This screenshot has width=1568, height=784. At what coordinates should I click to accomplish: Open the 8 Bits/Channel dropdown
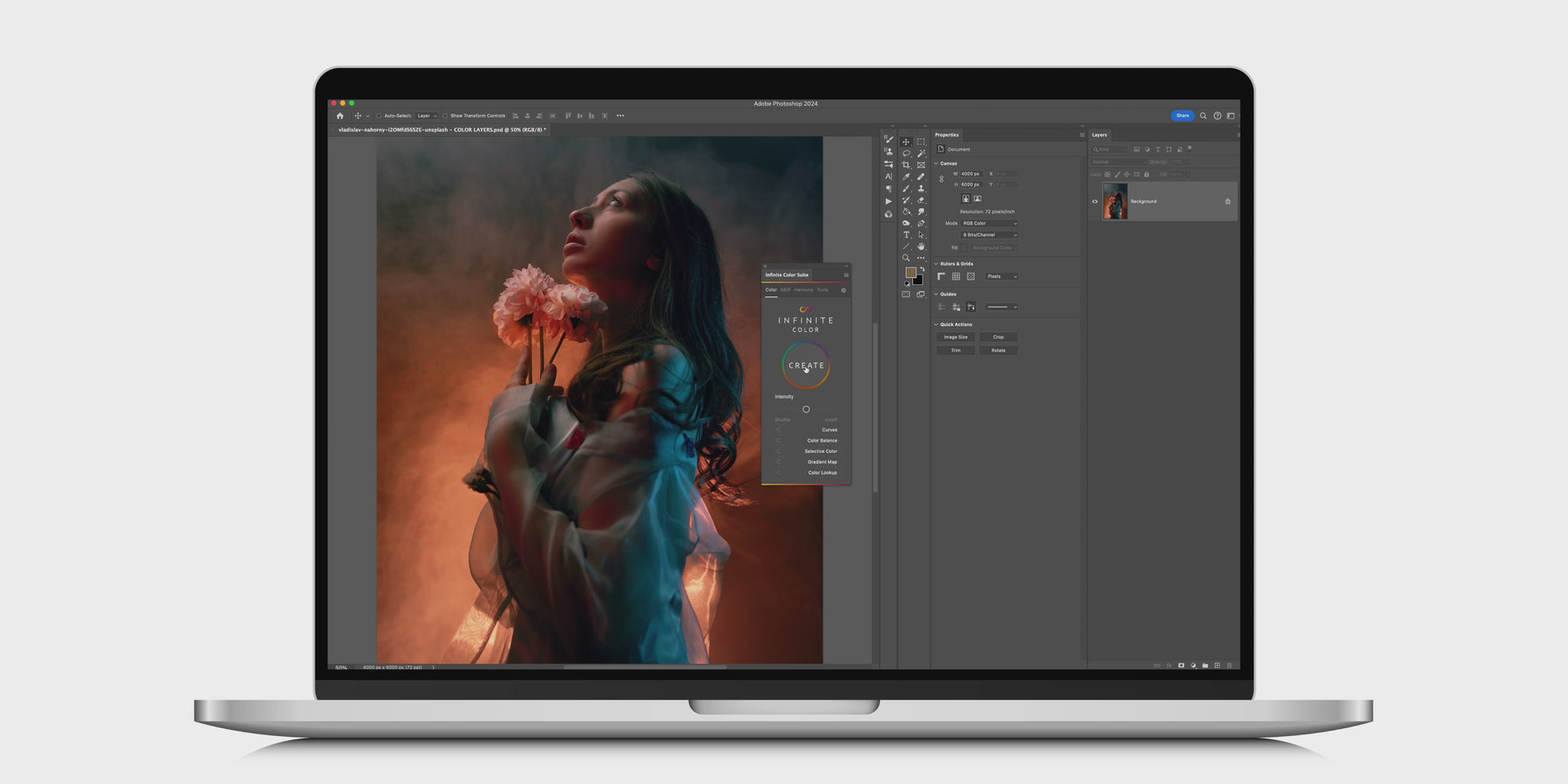click(989, 234)
